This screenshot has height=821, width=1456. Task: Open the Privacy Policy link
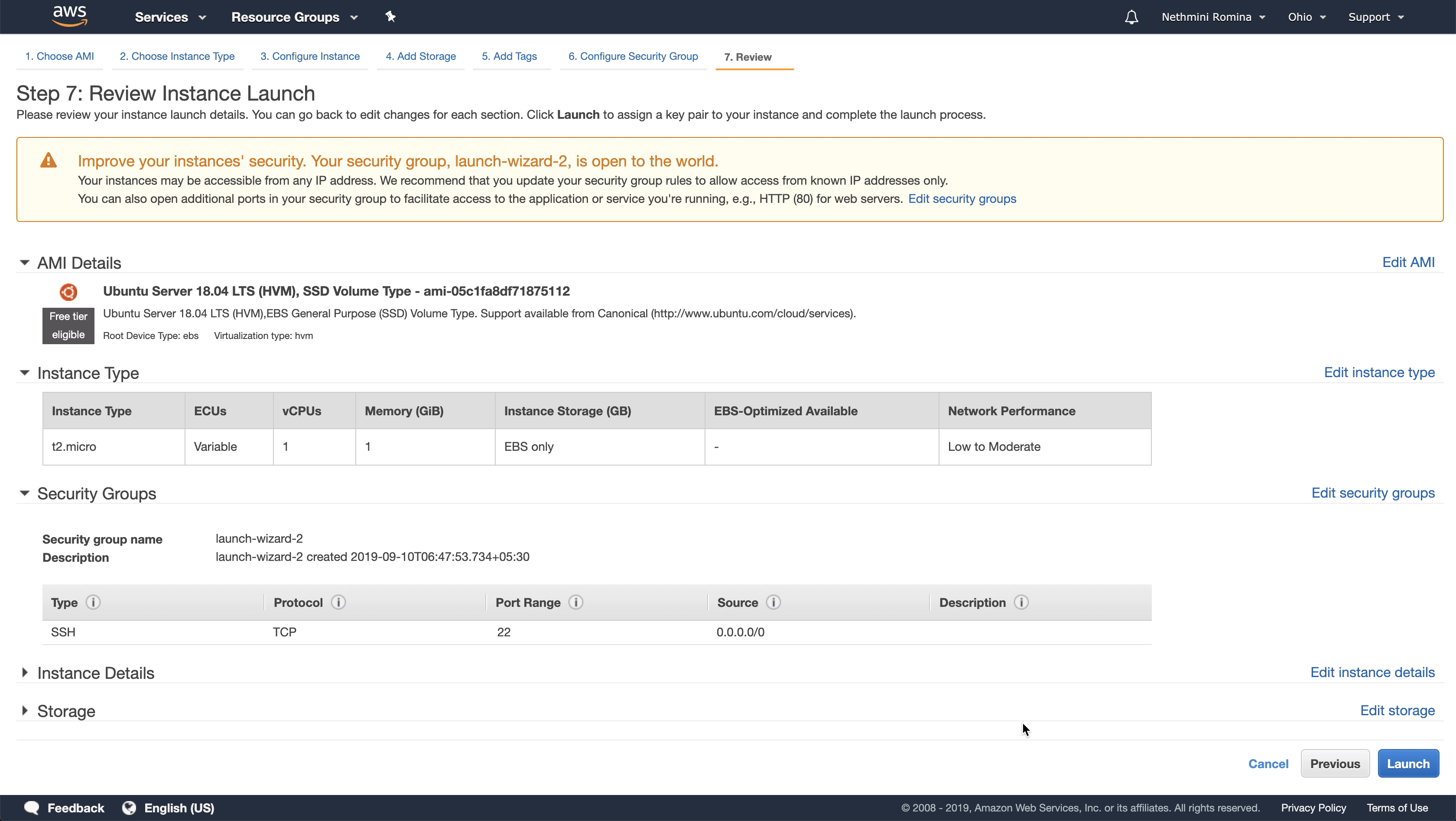(x=1313, y=808)
